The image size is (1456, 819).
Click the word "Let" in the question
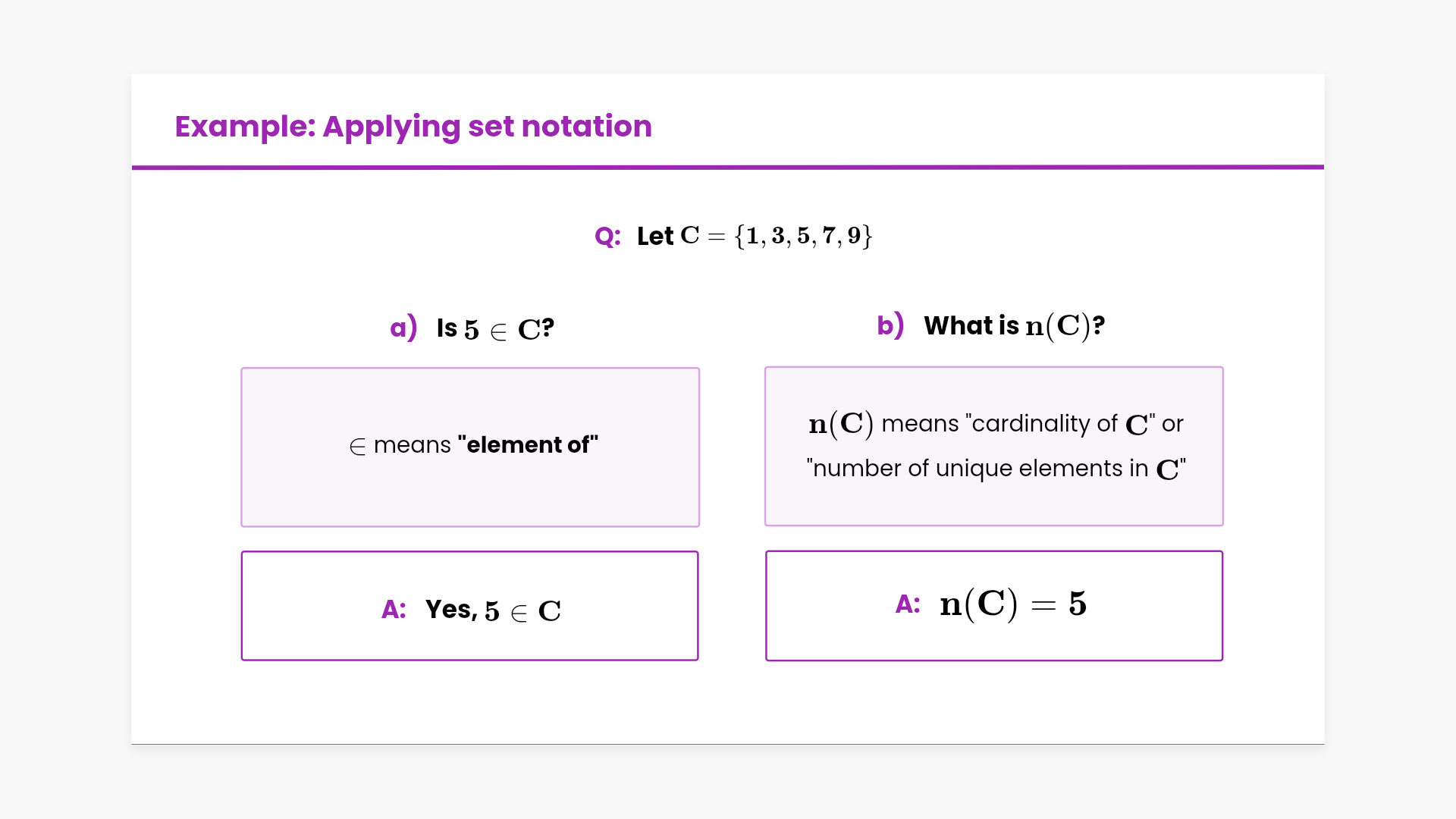tap(655, 237)
